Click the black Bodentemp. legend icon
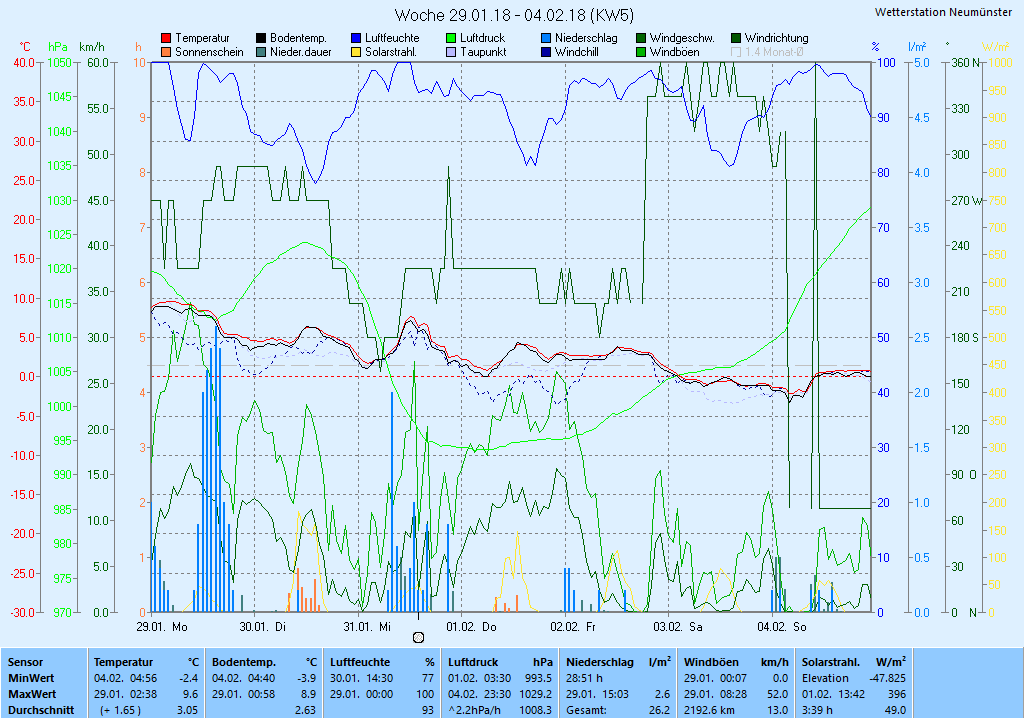 [x=261, y=38]
